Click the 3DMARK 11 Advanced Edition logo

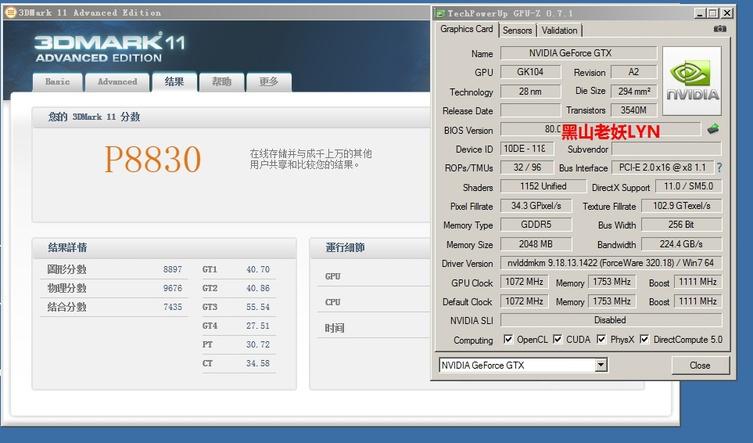click(x=109, y=48)
